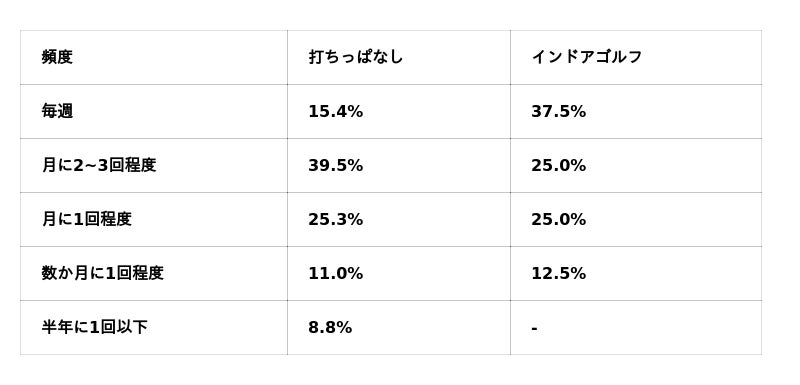The height and width of the screenshot is (385, 800).
Task: Click the 39.5% value
Action: pyautogui.click(x=336, y=165)
